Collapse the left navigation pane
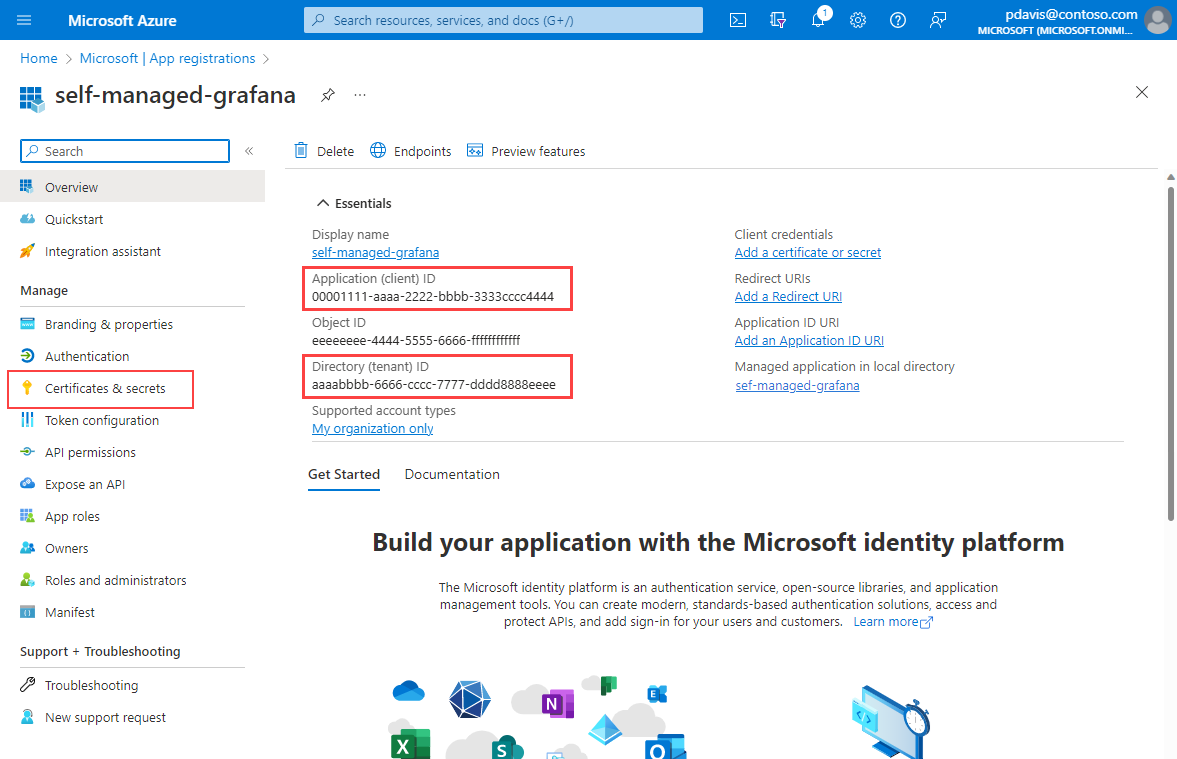 click(249, 151)
